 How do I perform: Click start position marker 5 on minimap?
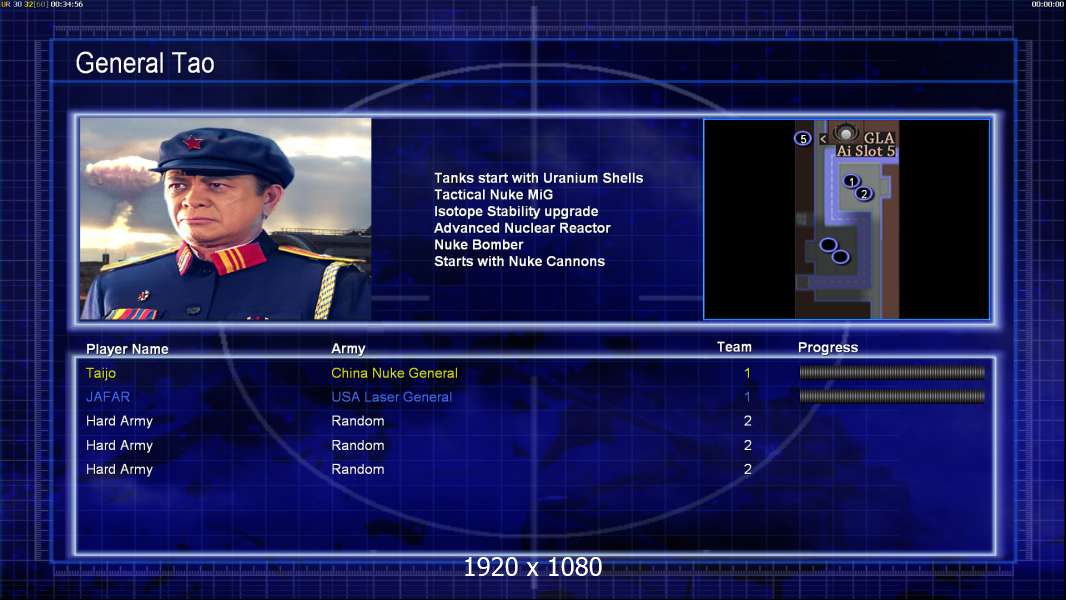(803, 139)
